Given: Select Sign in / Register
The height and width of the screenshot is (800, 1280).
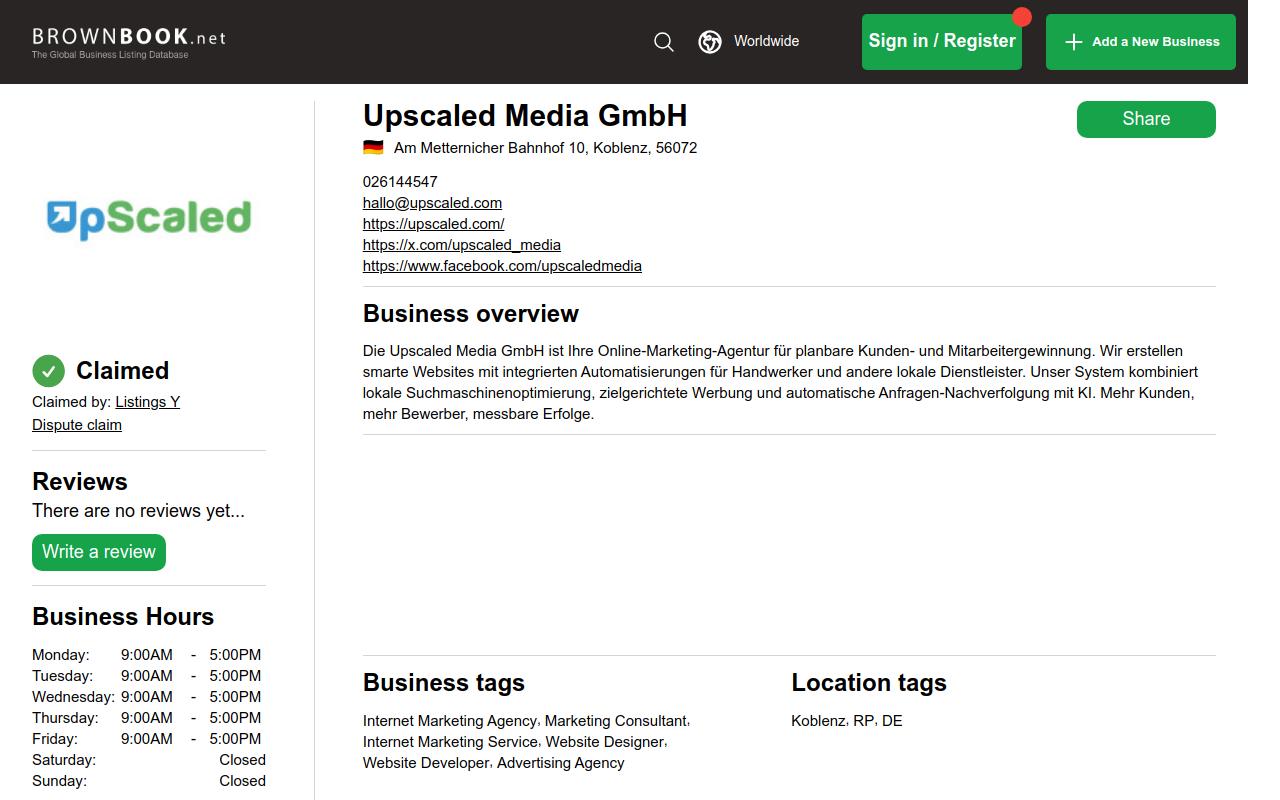Looking at the screenshot, I should pyautogui.click(x=941, y=41).
